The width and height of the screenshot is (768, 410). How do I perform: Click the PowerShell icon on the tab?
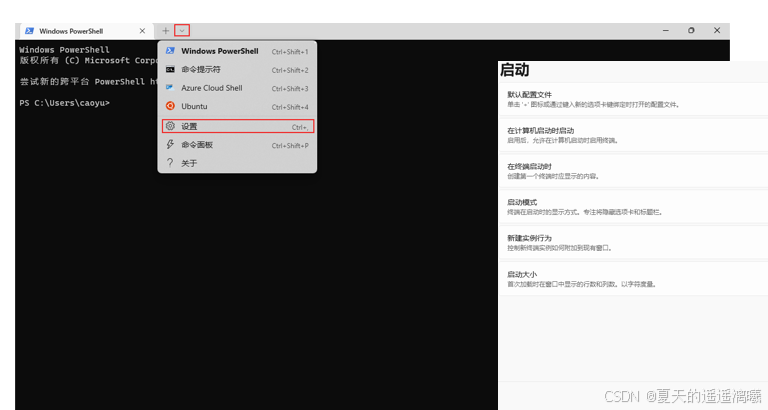[x=29, y=31]
